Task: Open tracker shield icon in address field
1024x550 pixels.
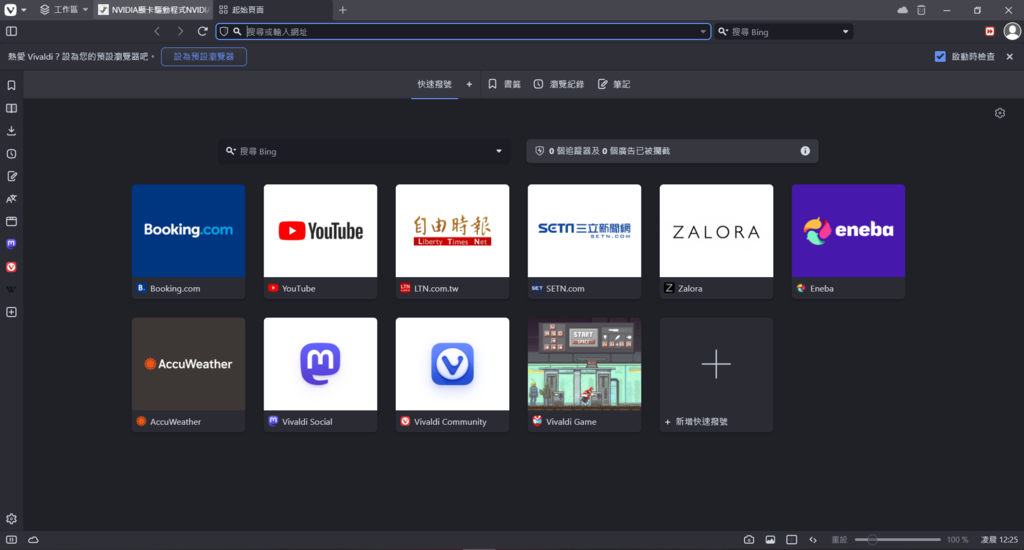Action: point(224,31)
